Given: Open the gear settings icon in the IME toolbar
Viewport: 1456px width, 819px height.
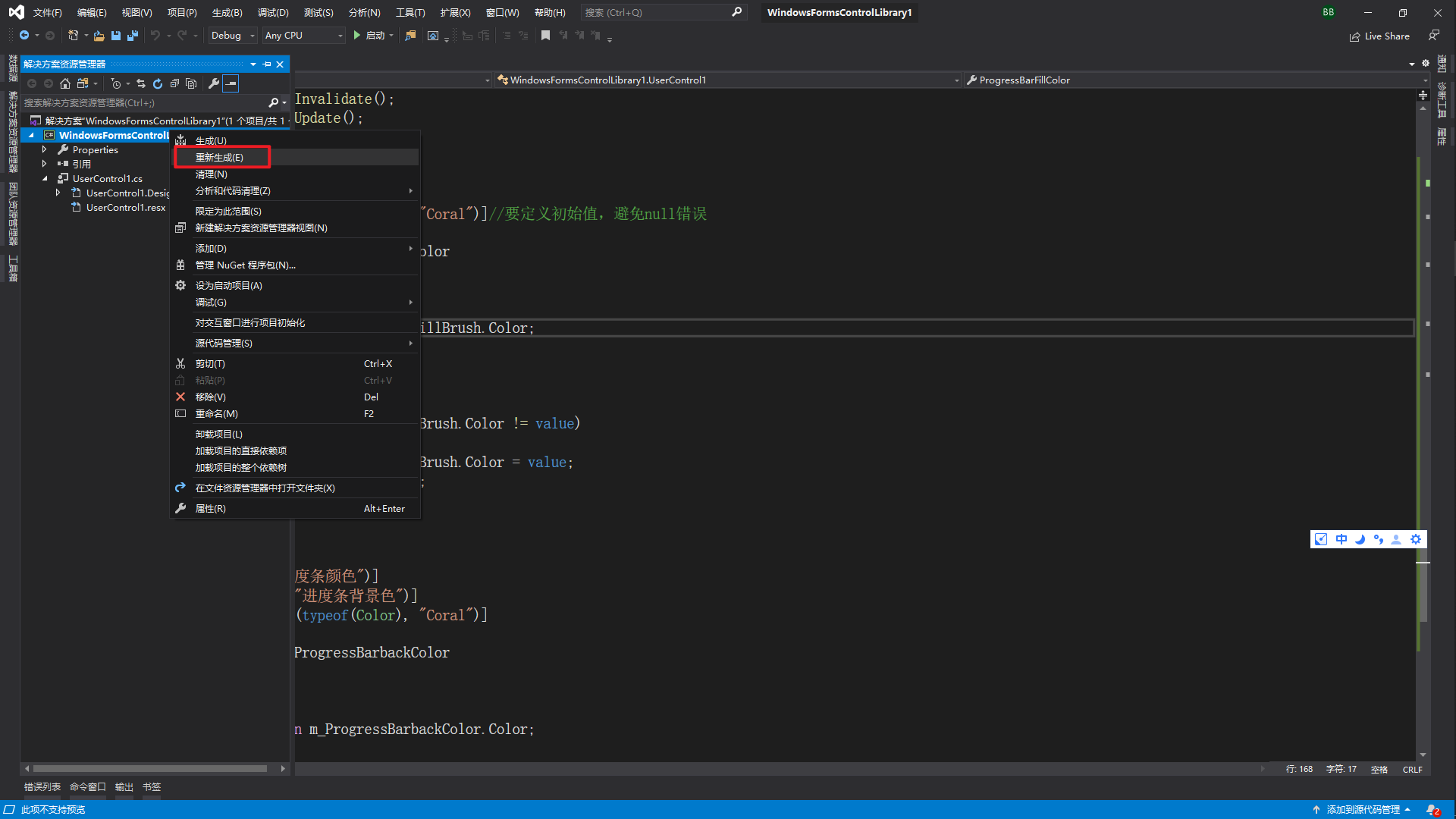Looking at the screenshot, I should pos(1416,539).
